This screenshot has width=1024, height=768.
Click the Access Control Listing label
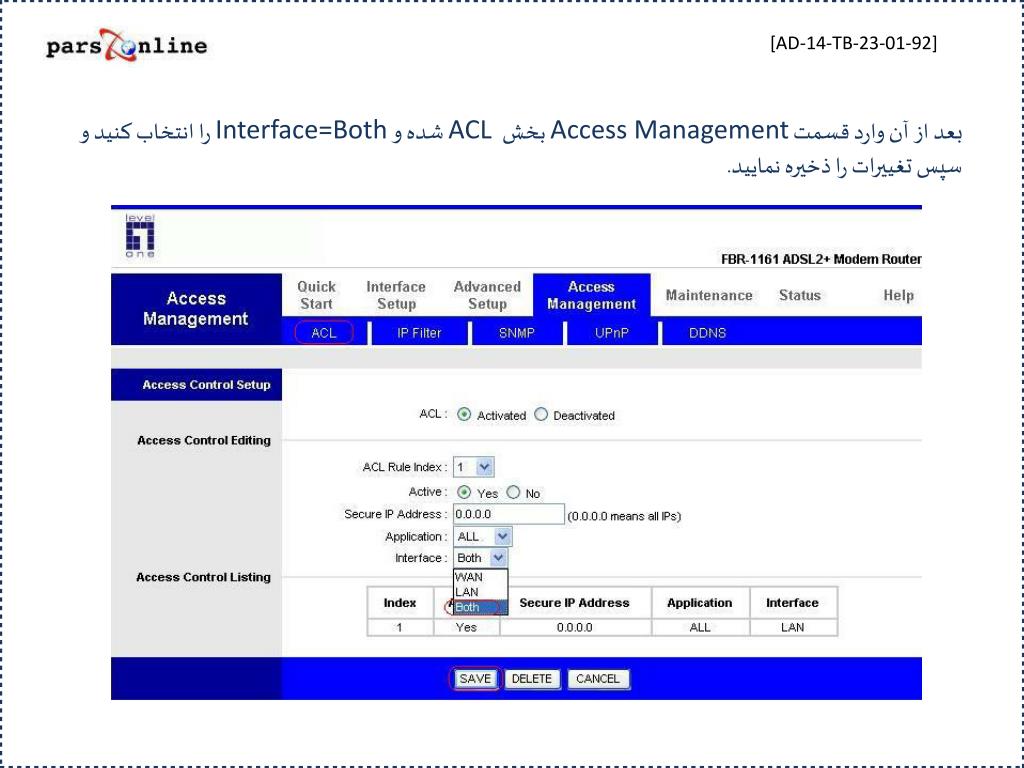tap(203, 577)
